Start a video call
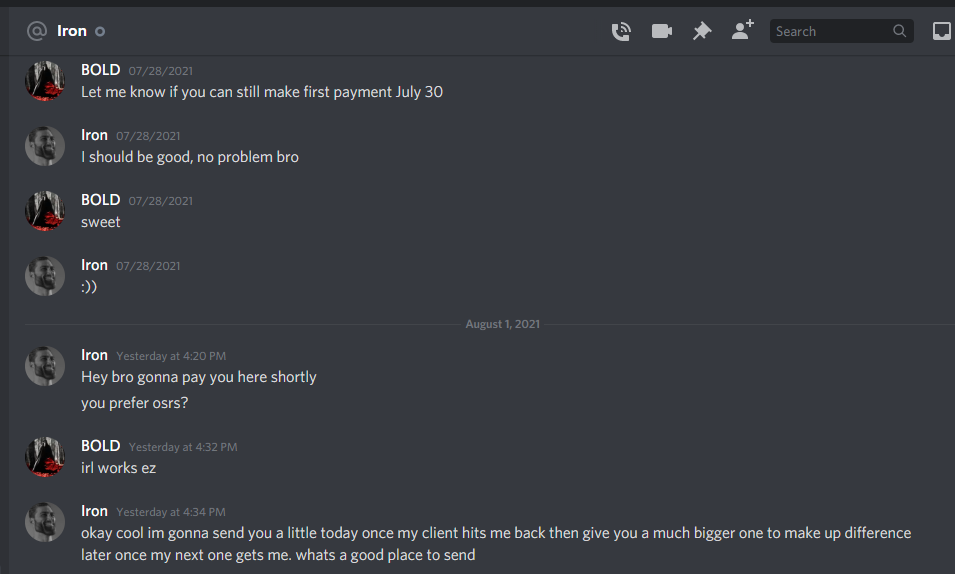This screenshot has width=955, height=574. 661,31
